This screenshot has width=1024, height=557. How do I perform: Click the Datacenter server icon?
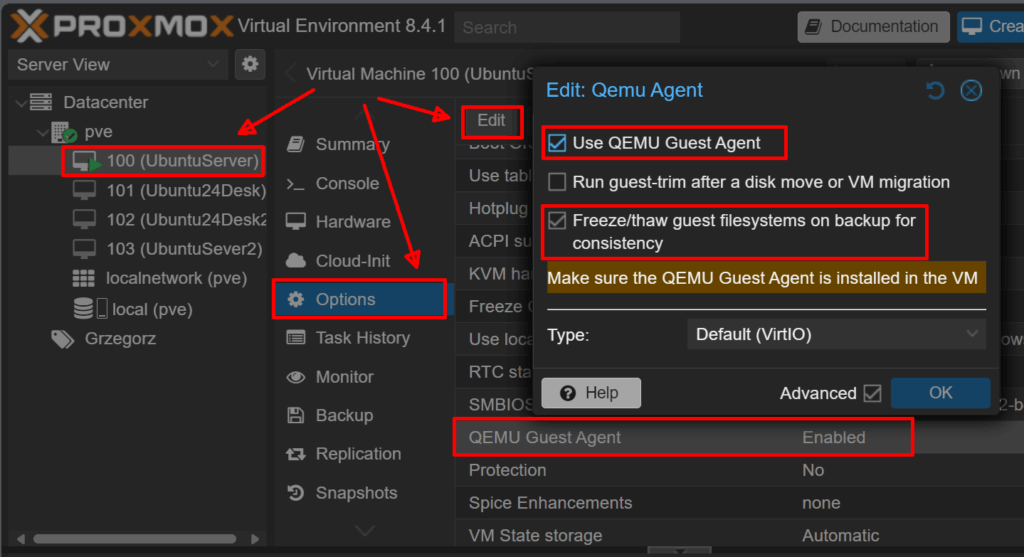tap(41, 102)
